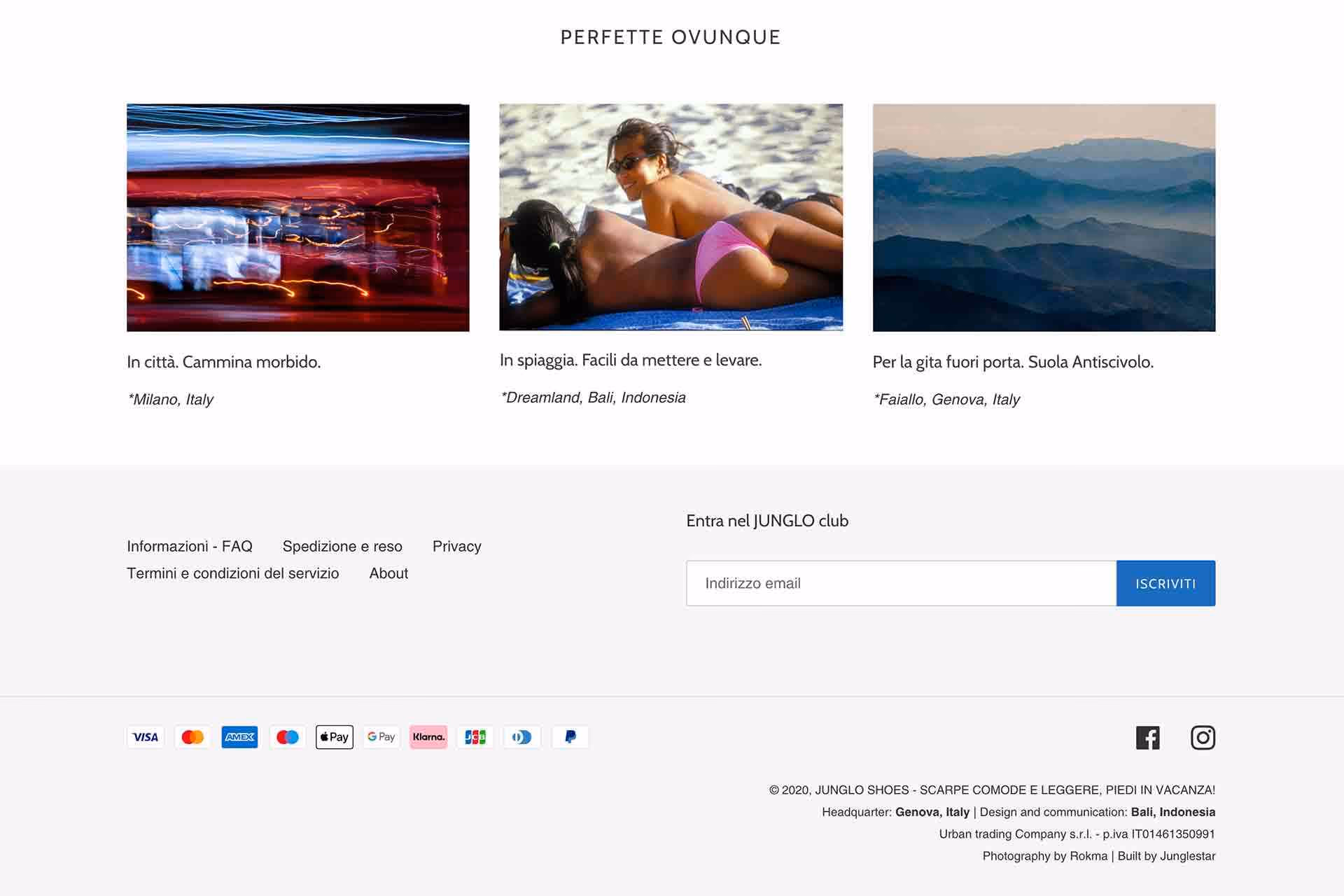Click the JCB payment icon
The image size is (1344, 896).
click(475, 737)
